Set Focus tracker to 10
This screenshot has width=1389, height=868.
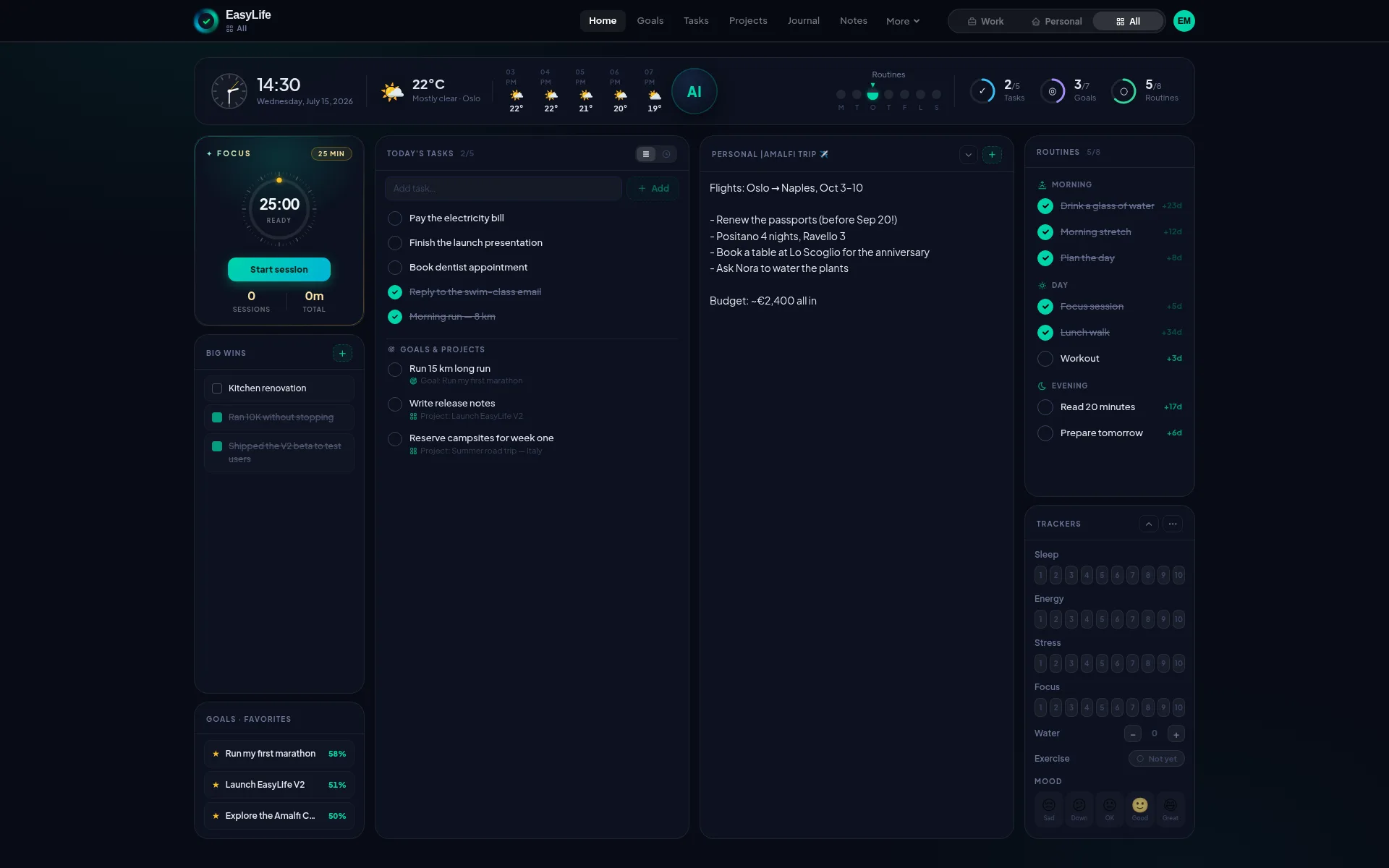[1178, 707]
